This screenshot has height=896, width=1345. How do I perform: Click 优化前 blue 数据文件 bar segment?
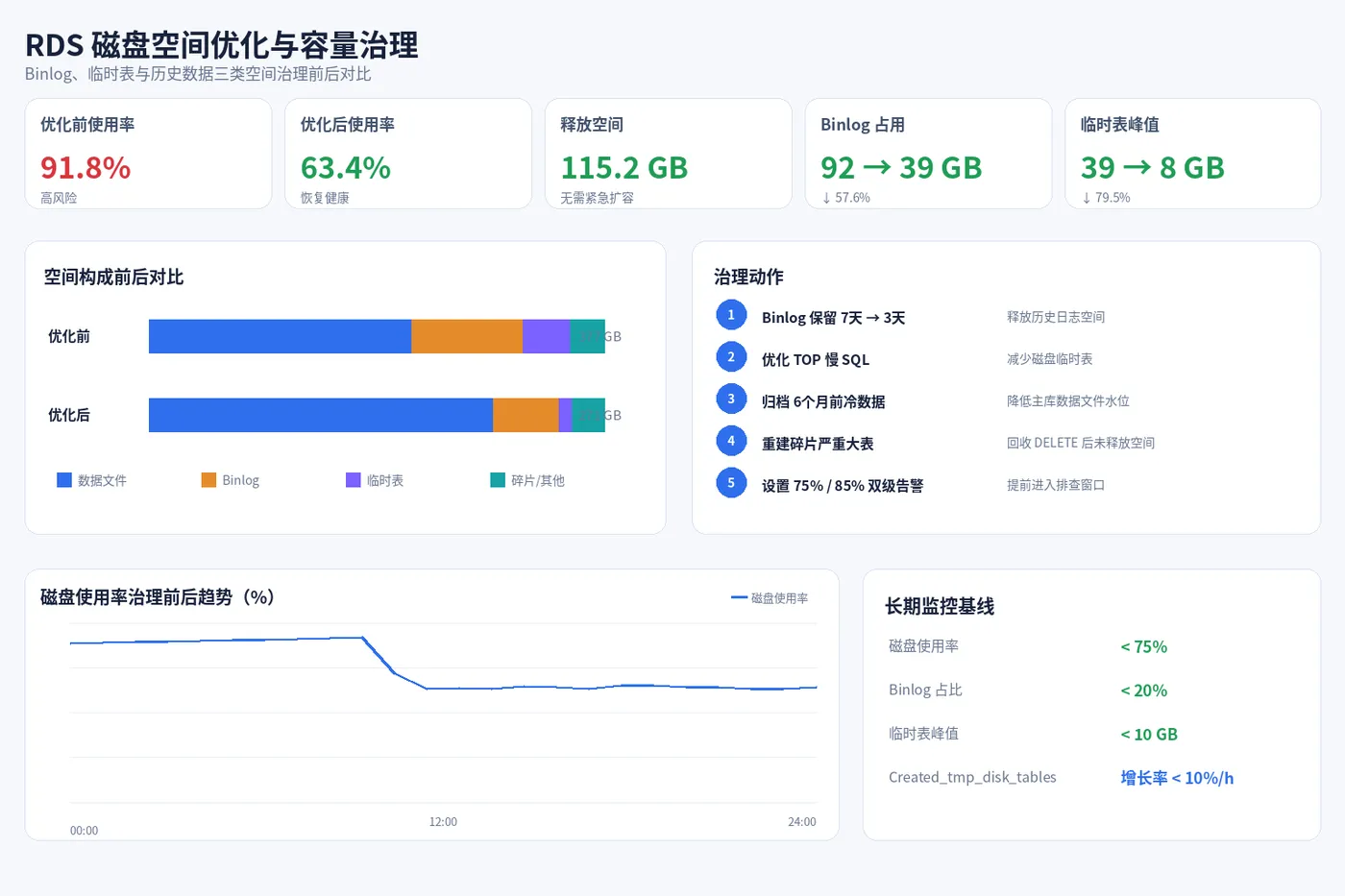click(280, 336)
